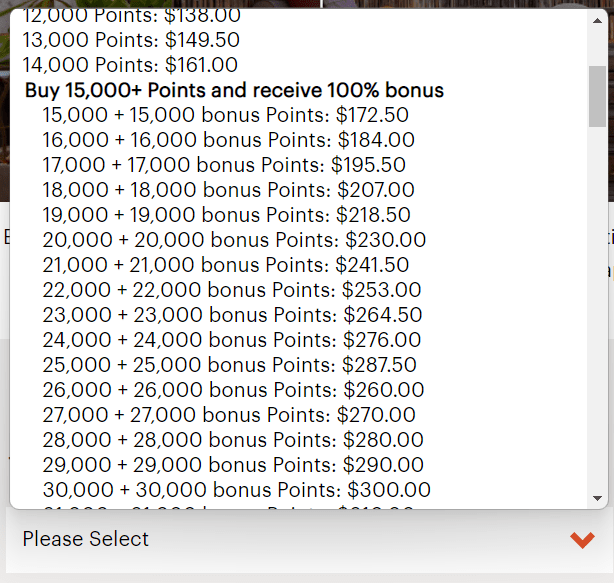Pick the $241.50 bonus points option
Image resolution: width=614 pixels, height=583 pixels.
point(225,265)
